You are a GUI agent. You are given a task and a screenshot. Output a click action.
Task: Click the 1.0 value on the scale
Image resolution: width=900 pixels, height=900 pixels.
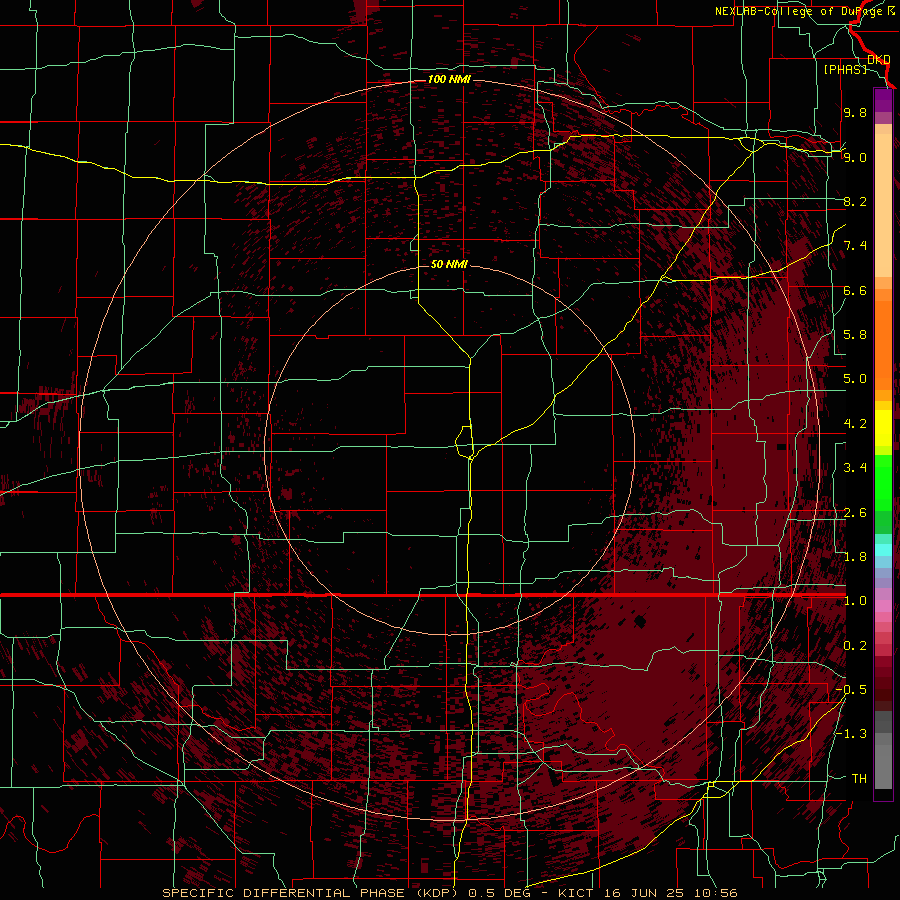855,601
